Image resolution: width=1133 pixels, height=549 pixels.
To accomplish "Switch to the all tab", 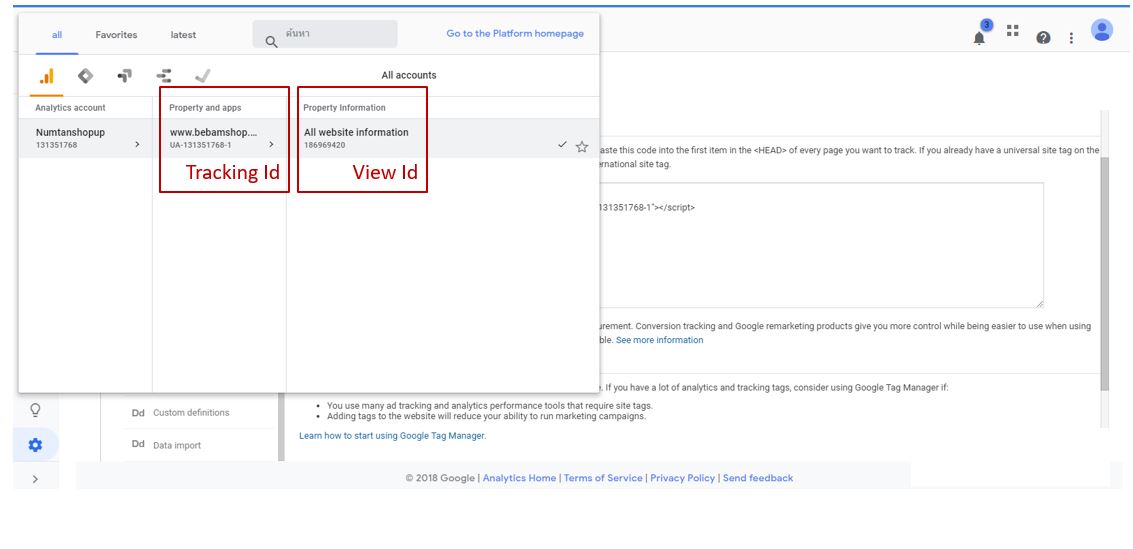I will click(57, 35).
